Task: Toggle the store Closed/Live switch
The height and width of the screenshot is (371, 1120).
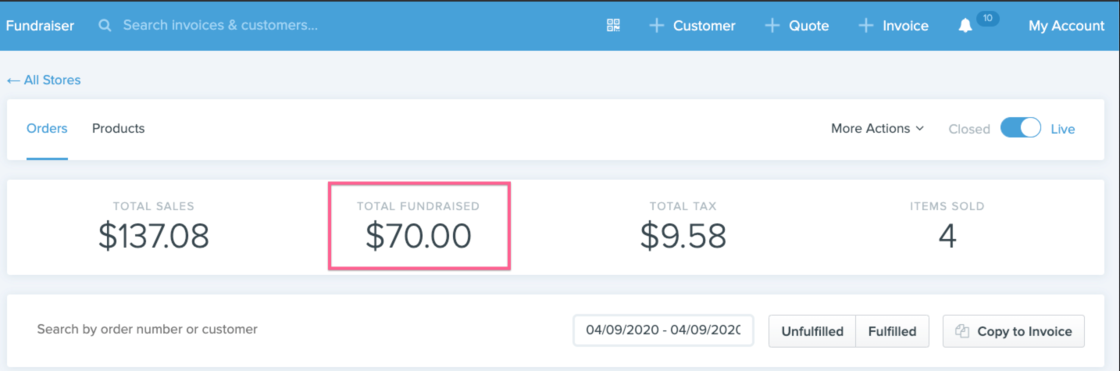Action: click(1020, 129)
